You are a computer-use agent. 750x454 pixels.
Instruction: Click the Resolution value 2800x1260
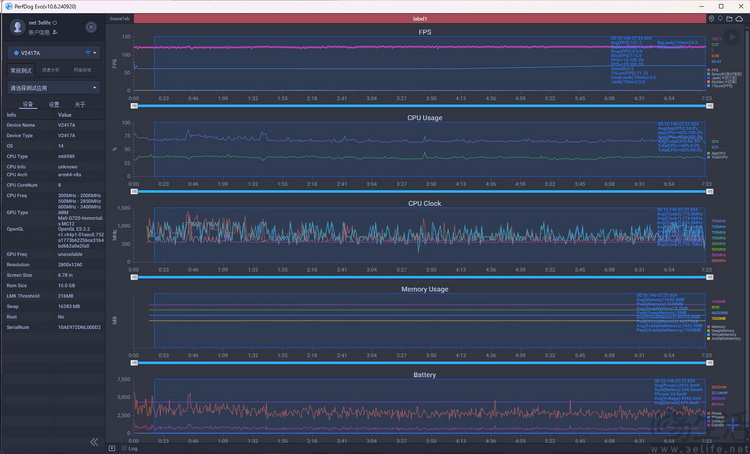point(70,265)
